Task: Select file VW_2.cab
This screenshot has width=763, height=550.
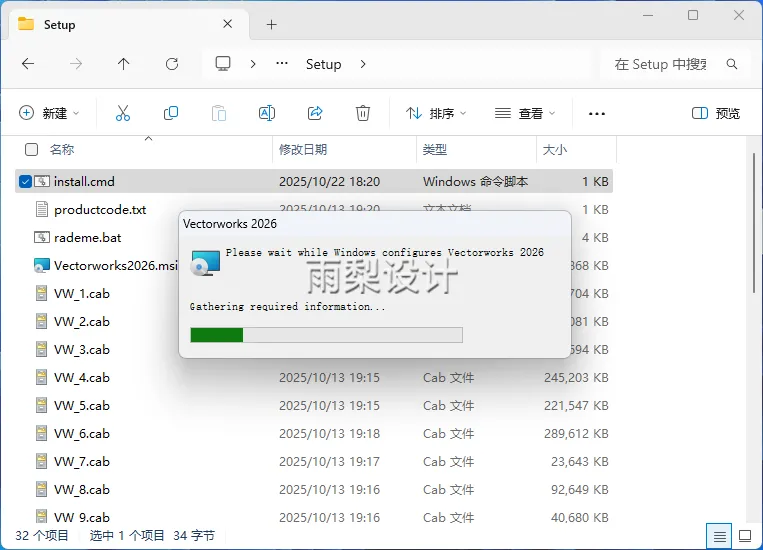Action: tap(82, 322)
